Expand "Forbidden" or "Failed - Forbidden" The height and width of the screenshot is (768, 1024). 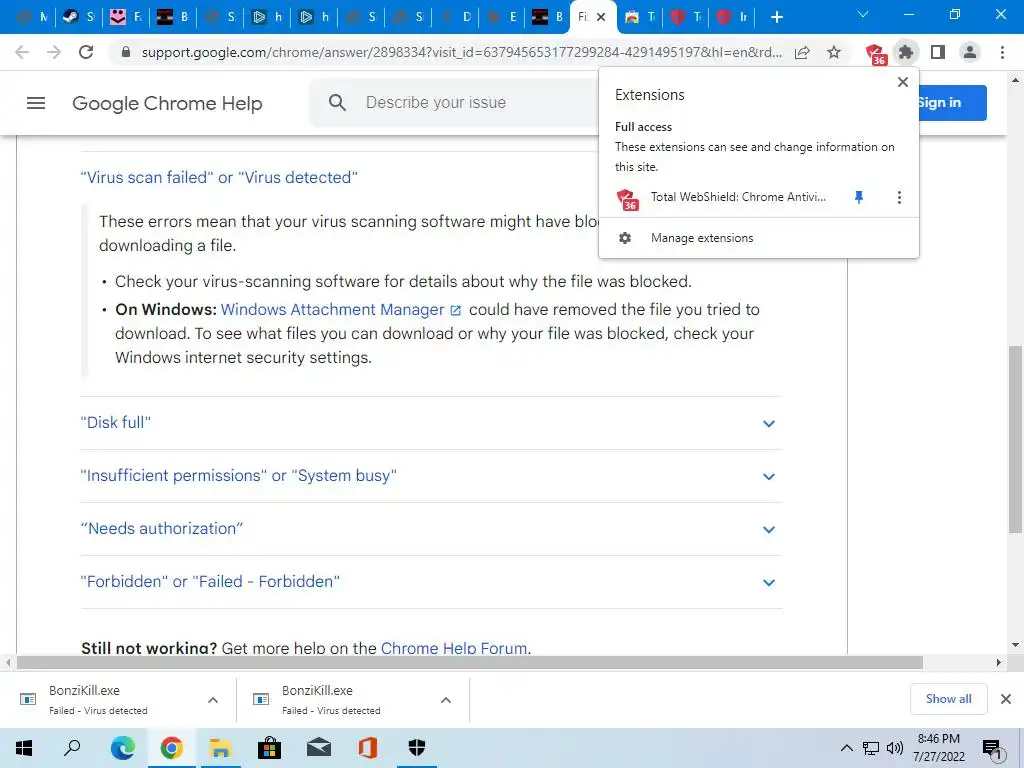click(x=430, y=582)
